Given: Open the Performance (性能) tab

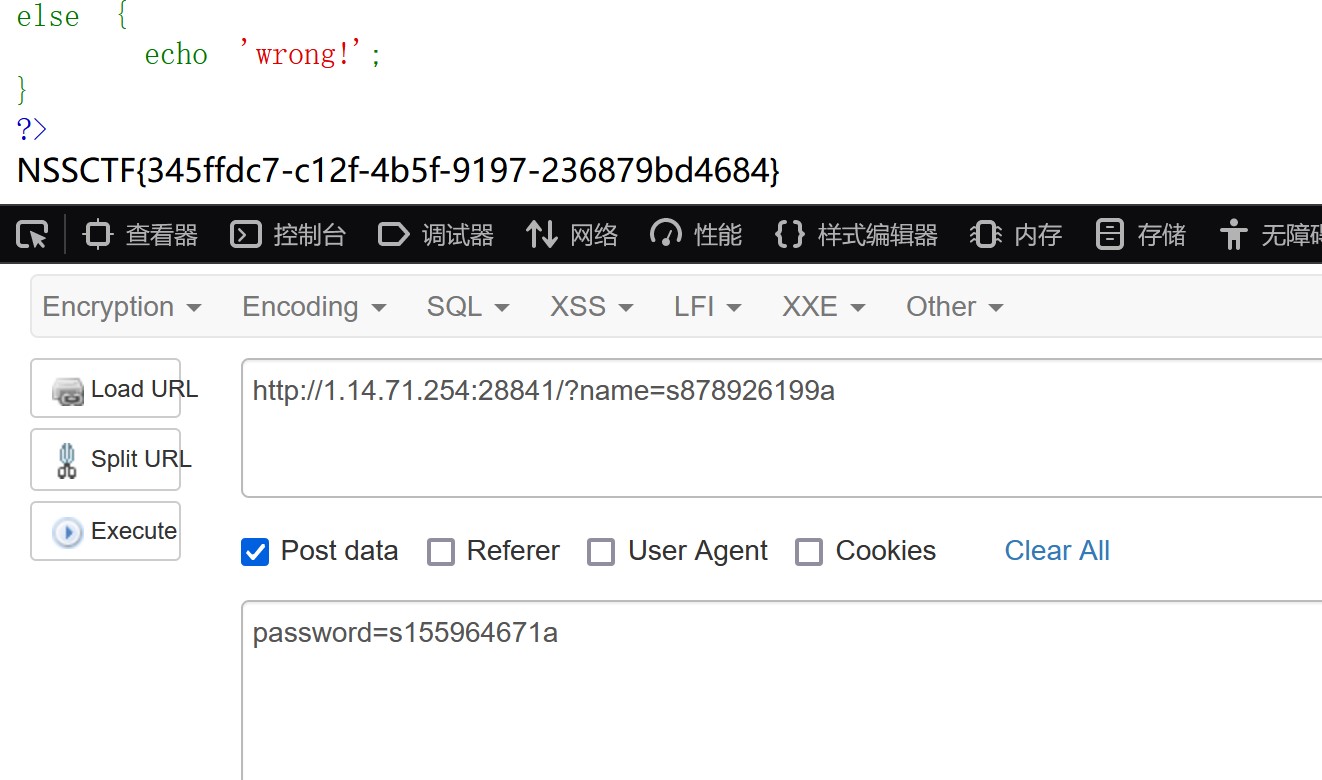Looking at the screenshot, I should (x=696, y=235).
